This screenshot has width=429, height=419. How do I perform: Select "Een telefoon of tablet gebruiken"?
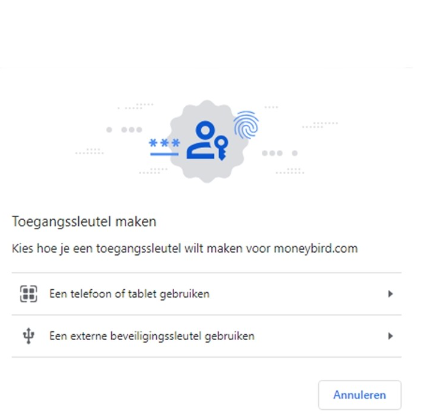[x=206, y=294]
